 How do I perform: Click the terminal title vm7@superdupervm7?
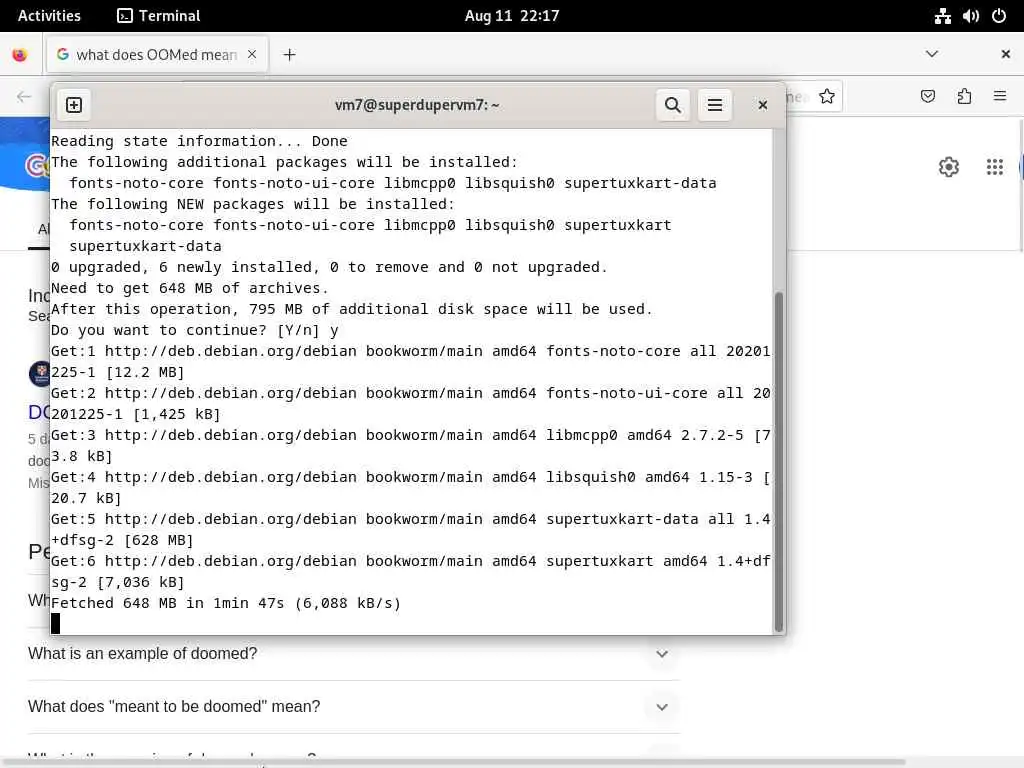tap(417, 105)
